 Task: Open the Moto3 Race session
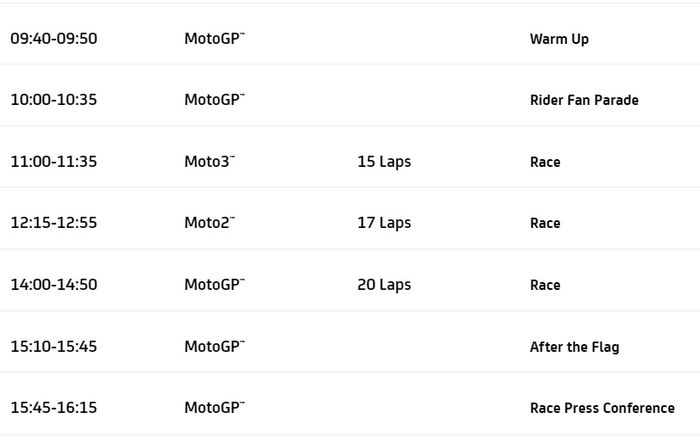[x=545, y=162]
